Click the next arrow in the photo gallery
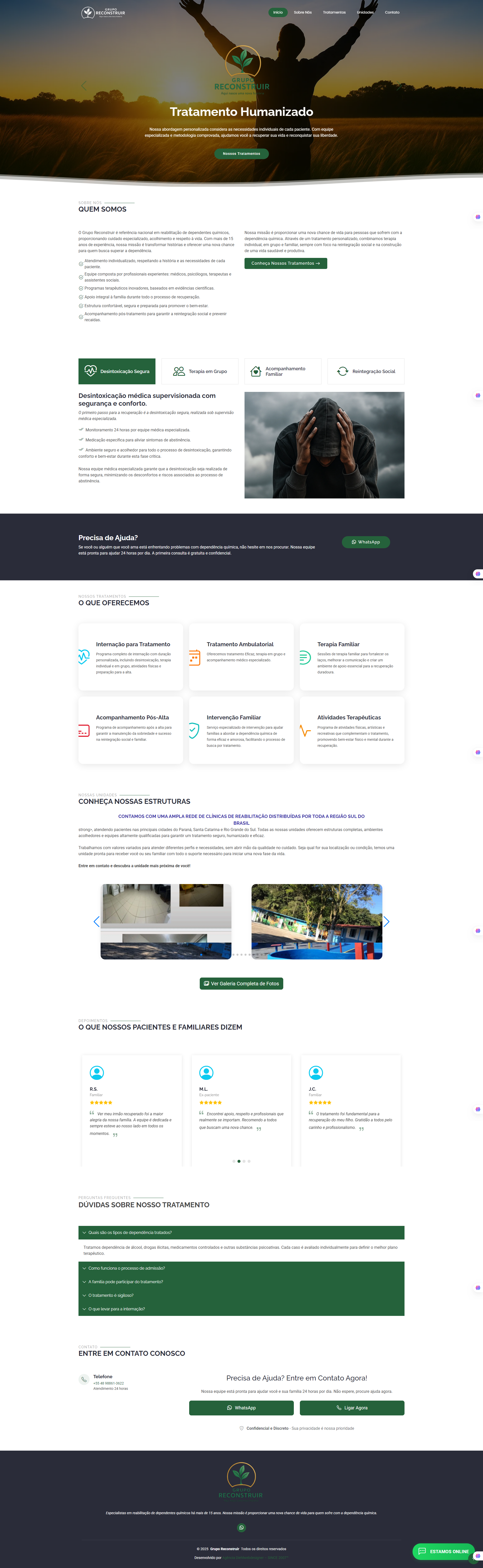The height and width of the screenshot is (1568, 483). 386,921
